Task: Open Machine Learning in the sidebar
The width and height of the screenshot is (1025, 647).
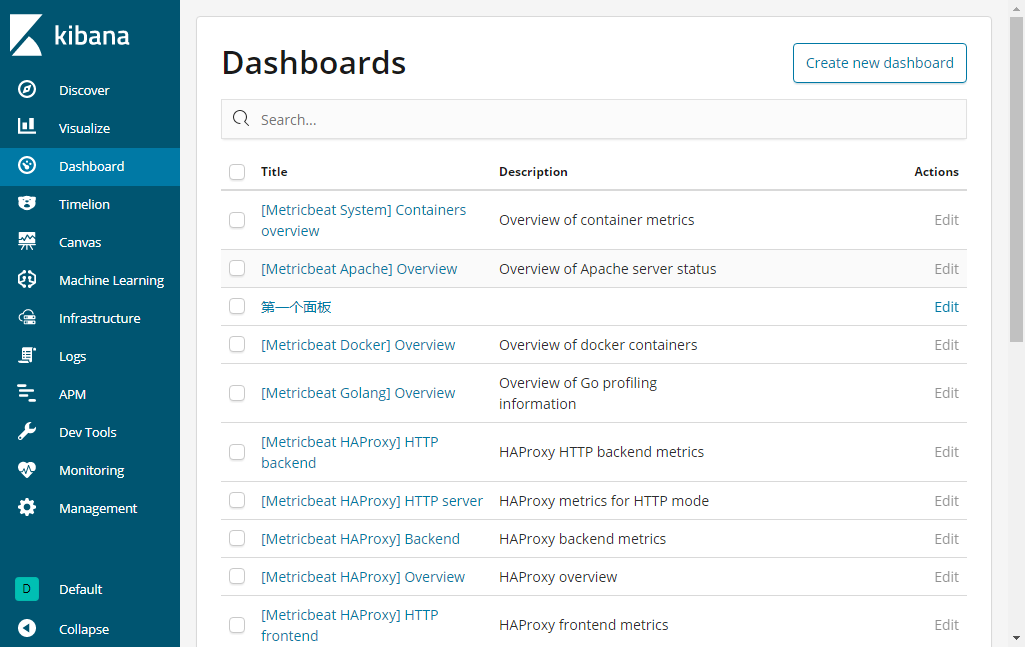Action: pyautogui.click(x=90, y=280)
